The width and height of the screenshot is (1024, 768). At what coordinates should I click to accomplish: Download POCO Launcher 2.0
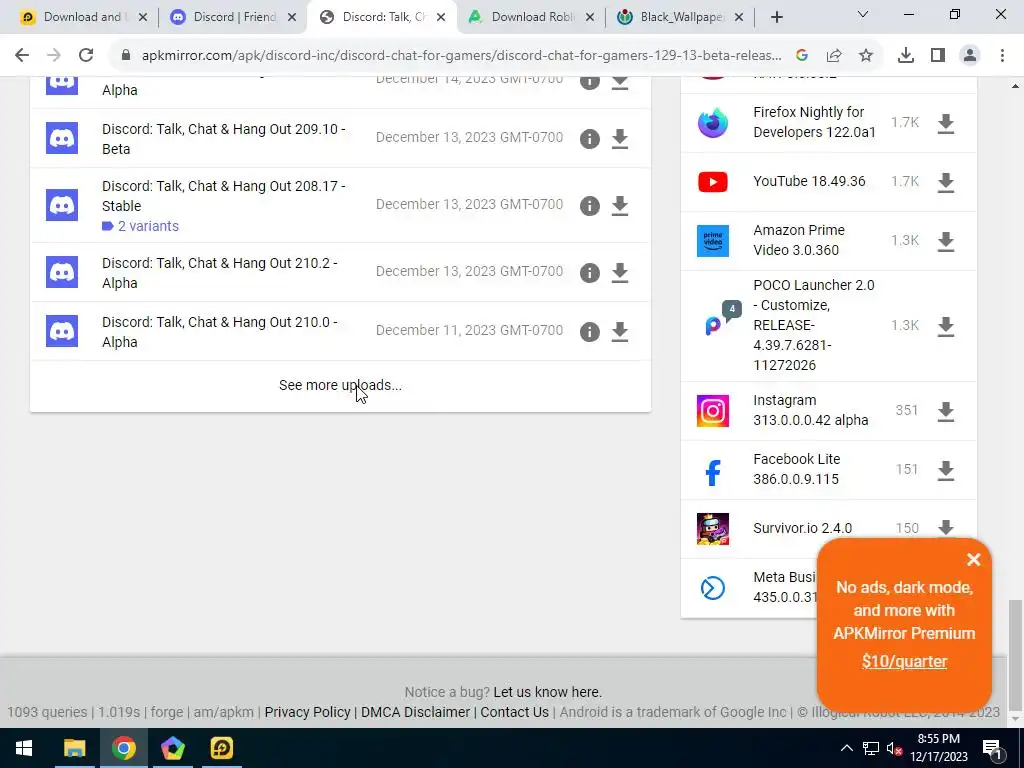[946, 326]
